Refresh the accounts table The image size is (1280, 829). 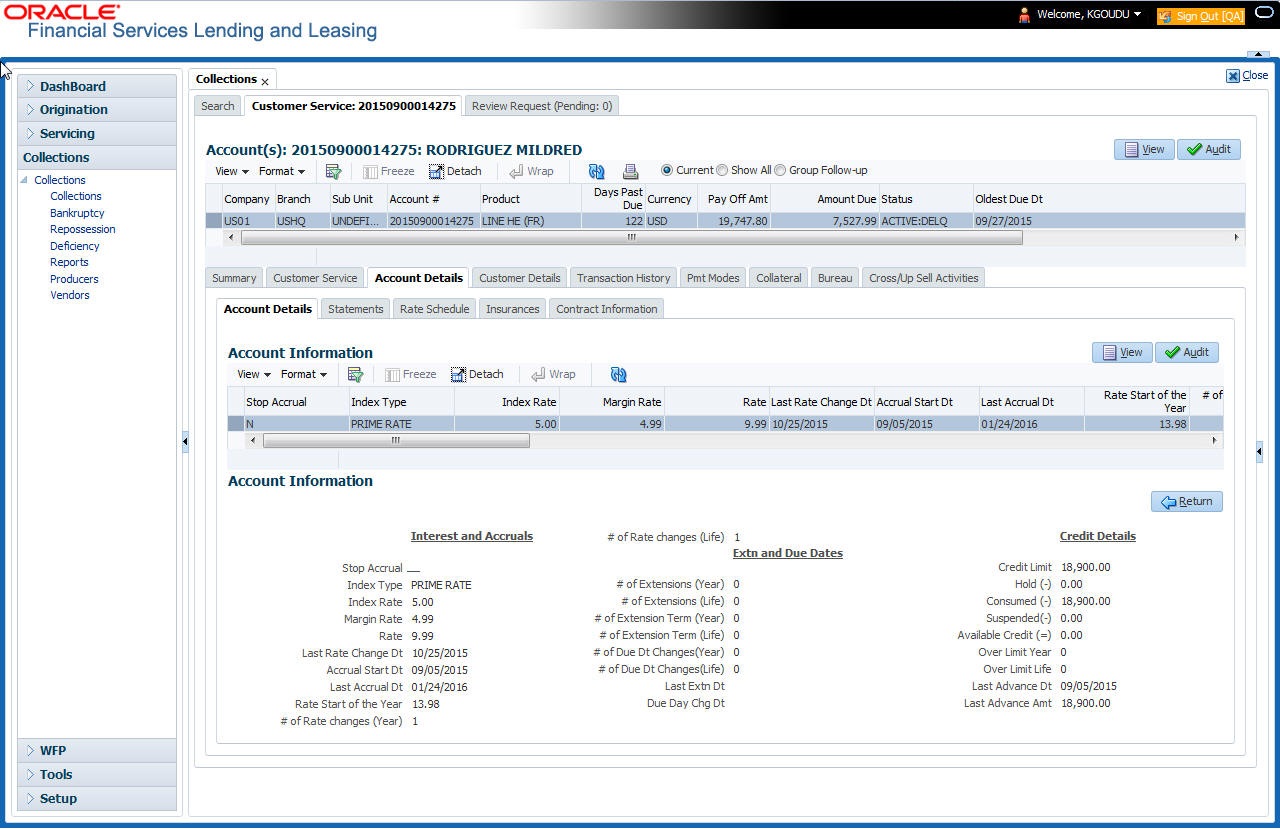597,171
